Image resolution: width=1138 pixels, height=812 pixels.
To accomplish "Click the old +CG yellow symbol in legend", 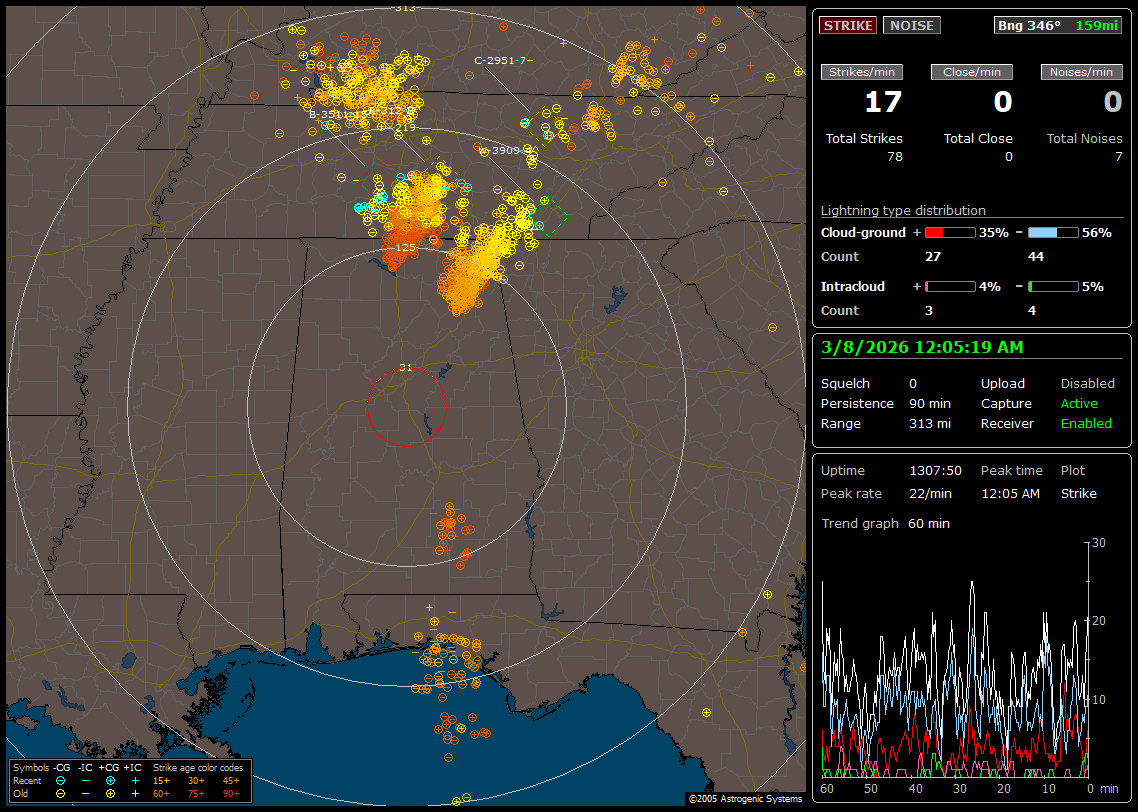I will [x=110, y=793].
